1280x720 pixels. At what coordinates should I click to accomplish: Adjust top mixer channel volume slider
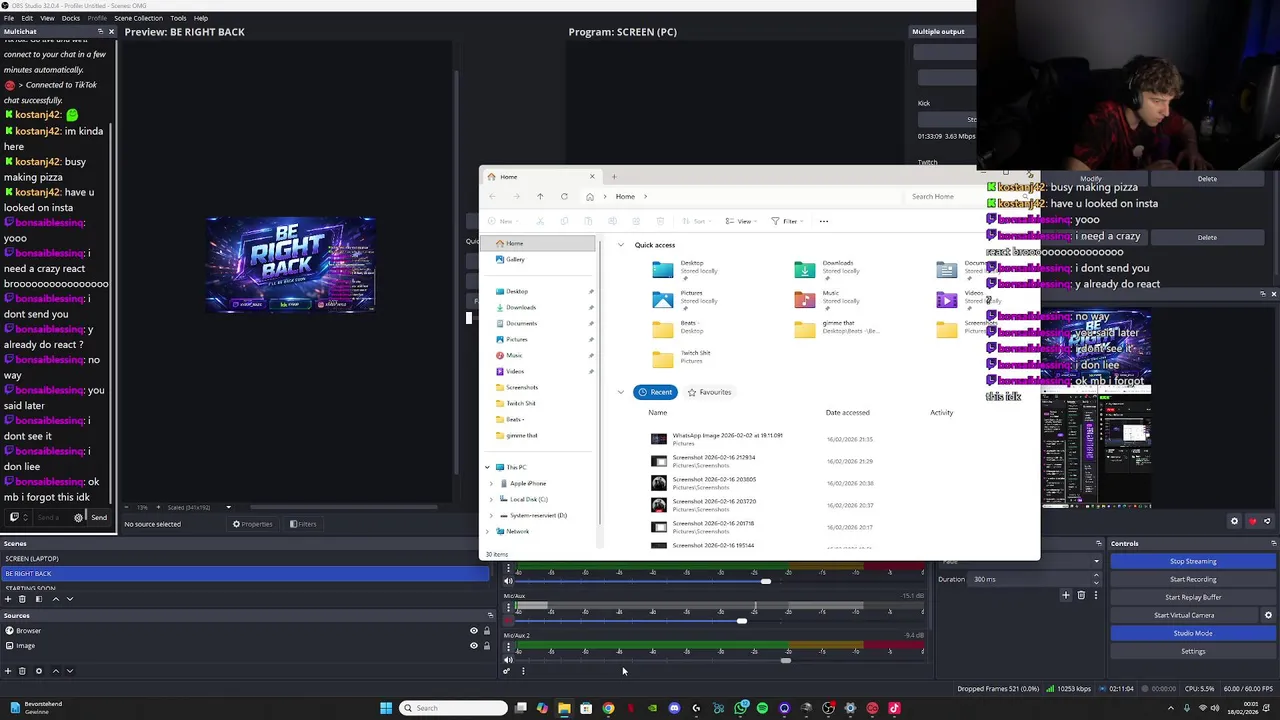[766, 581]
